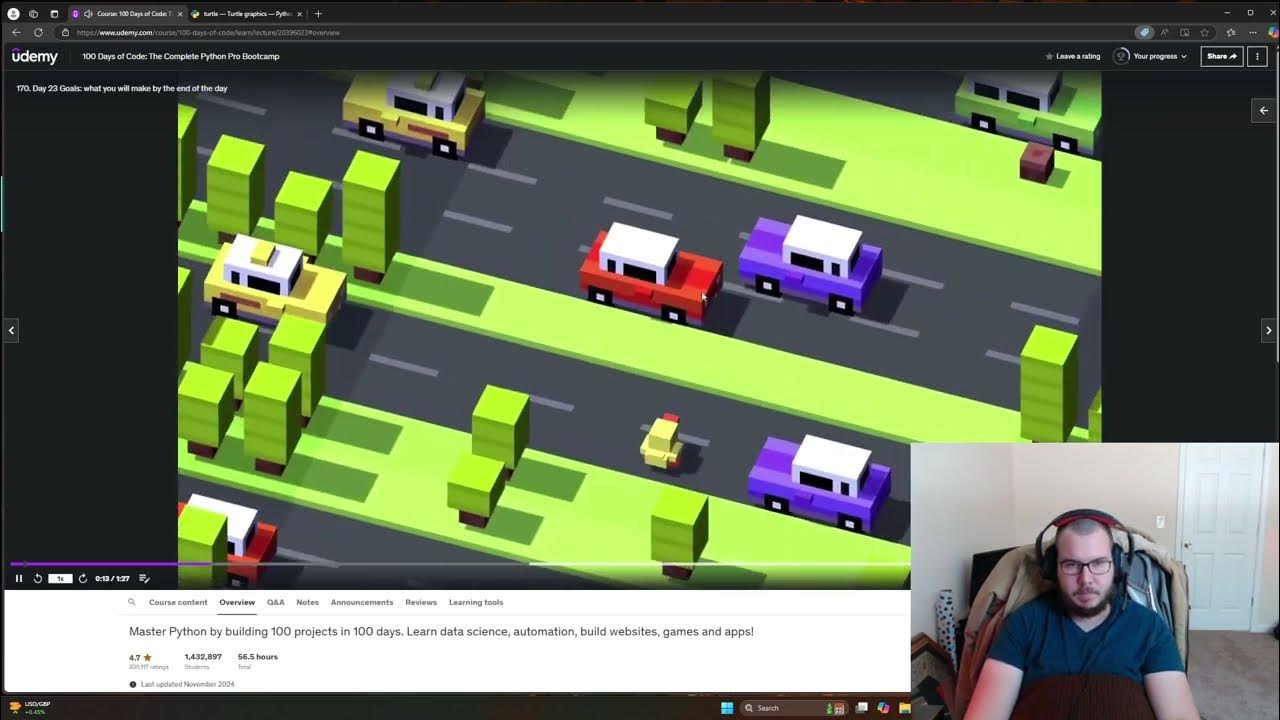Click the Day 23 Goals lecture title

coord(122,88)
